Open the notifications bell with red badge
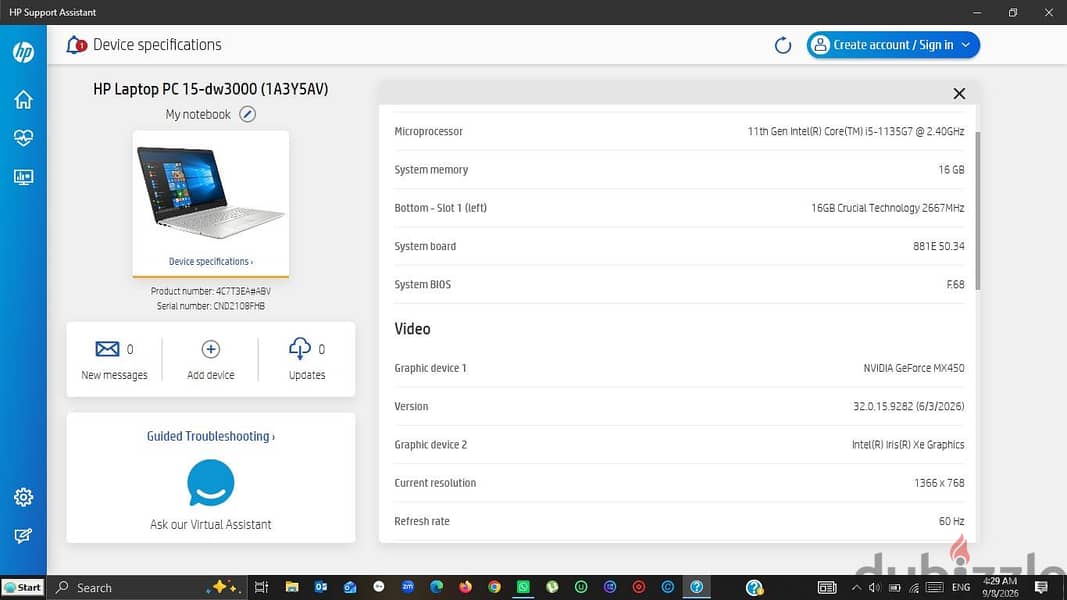The width and height of the screenshot is (1067, 600). point(76,45)
